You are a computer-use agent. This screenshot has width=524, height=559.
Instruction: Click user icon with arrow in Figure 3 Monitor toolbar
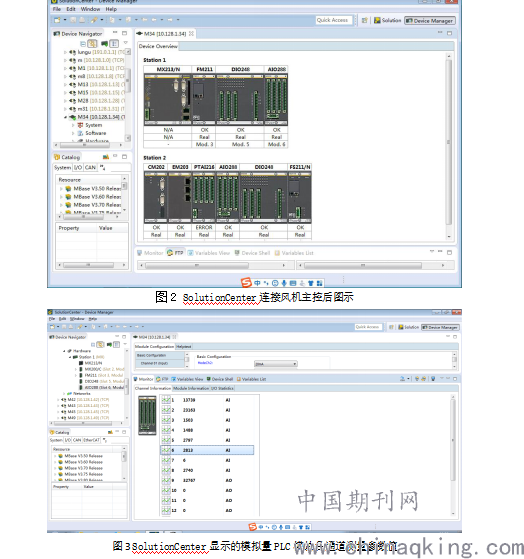pos(402,379)
